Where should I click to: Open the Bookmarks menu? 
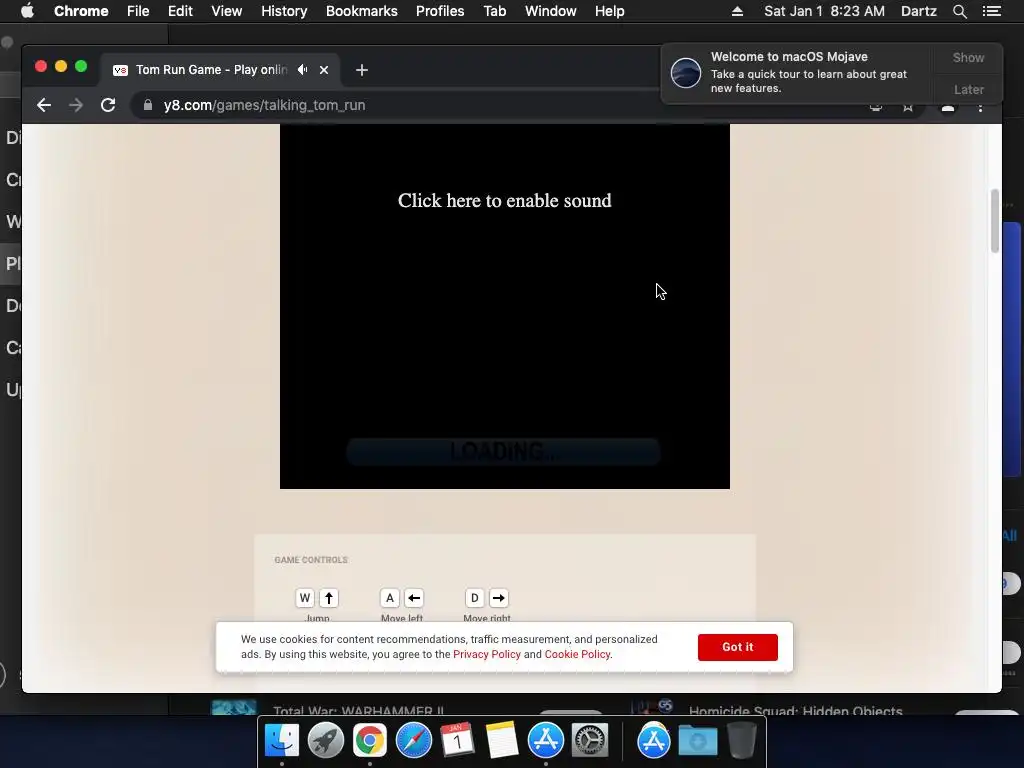point(362,11)
